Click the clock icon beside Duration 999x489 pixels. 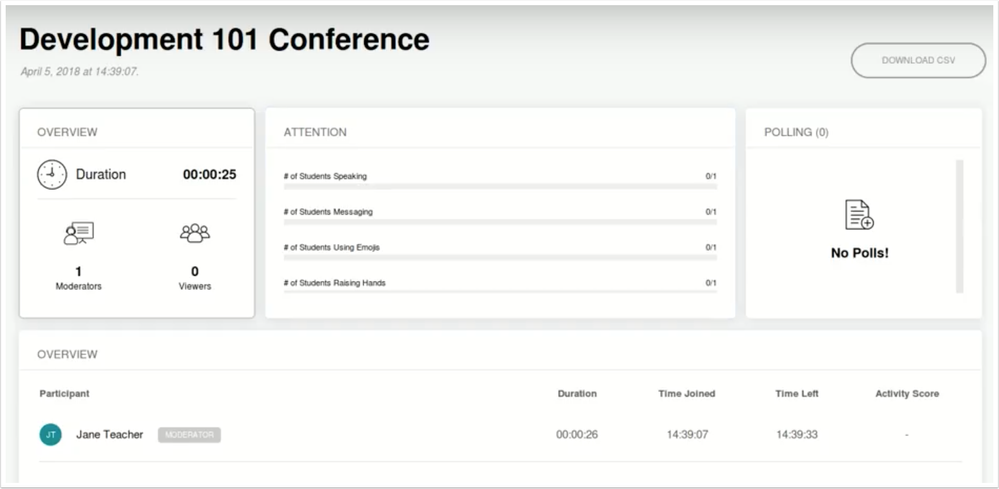(52, 174)
